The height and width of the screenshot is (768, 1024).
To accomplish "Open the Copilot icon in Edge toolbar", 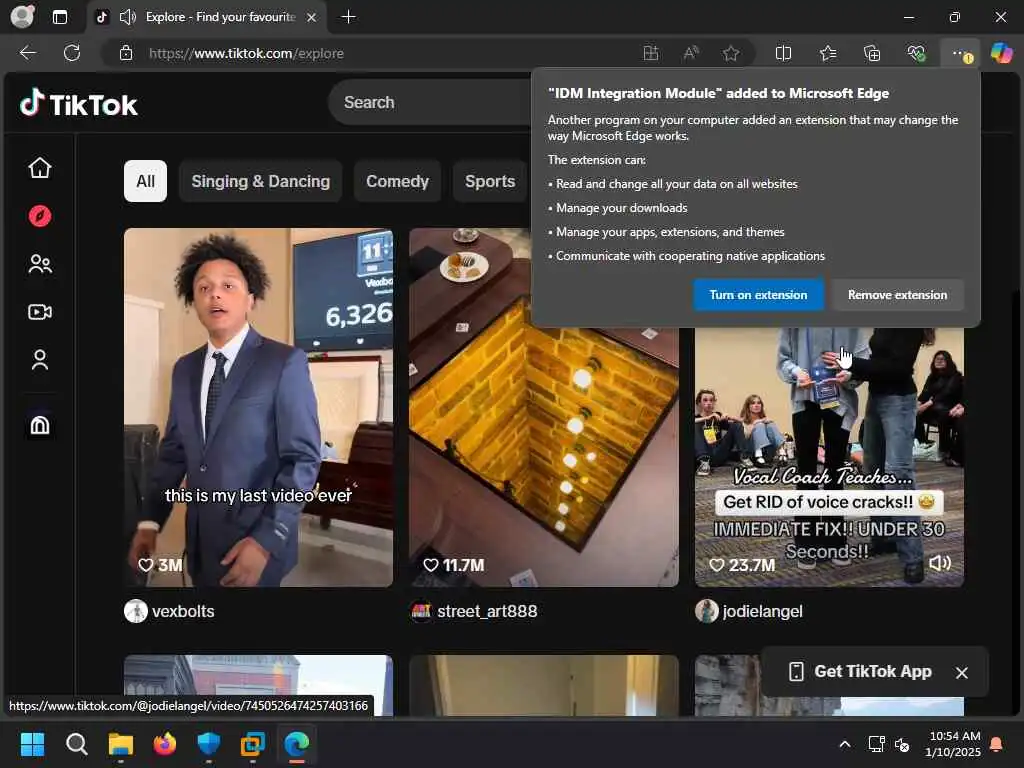I will click(x=1001, y=53).
